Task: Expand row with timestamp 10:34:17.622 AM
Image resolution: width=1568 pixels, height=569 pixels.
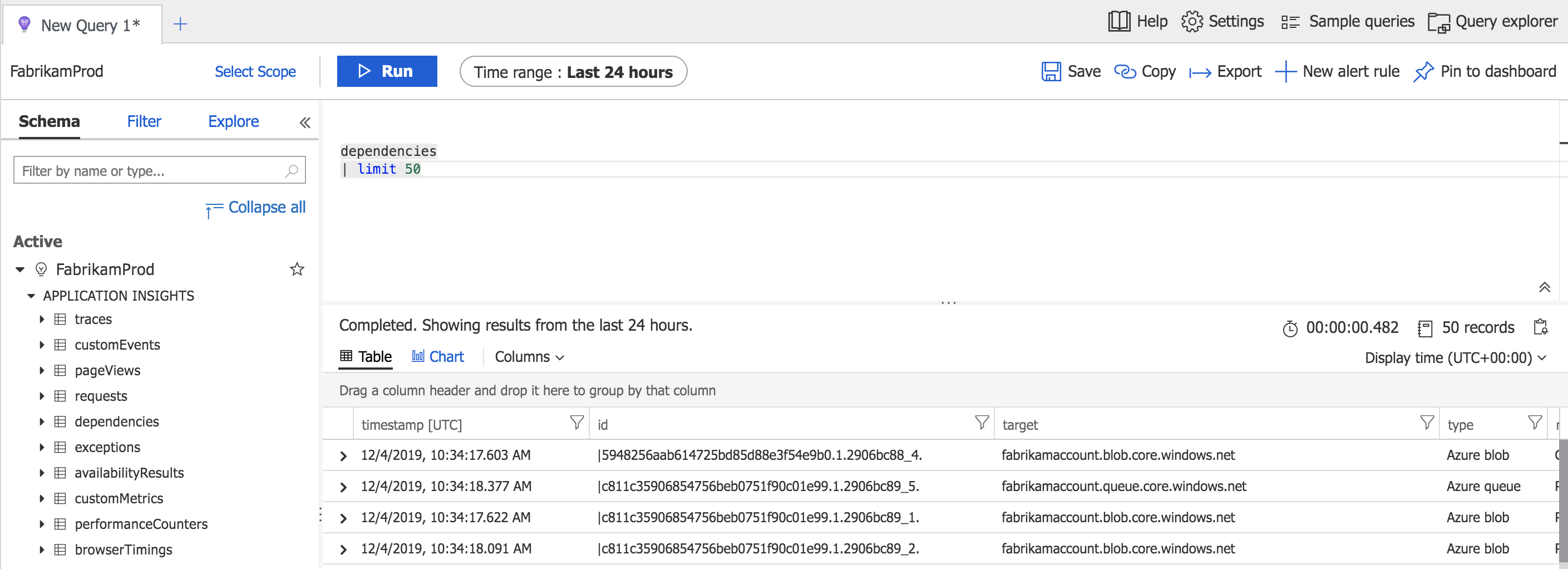Action: [x=343, y=518]
